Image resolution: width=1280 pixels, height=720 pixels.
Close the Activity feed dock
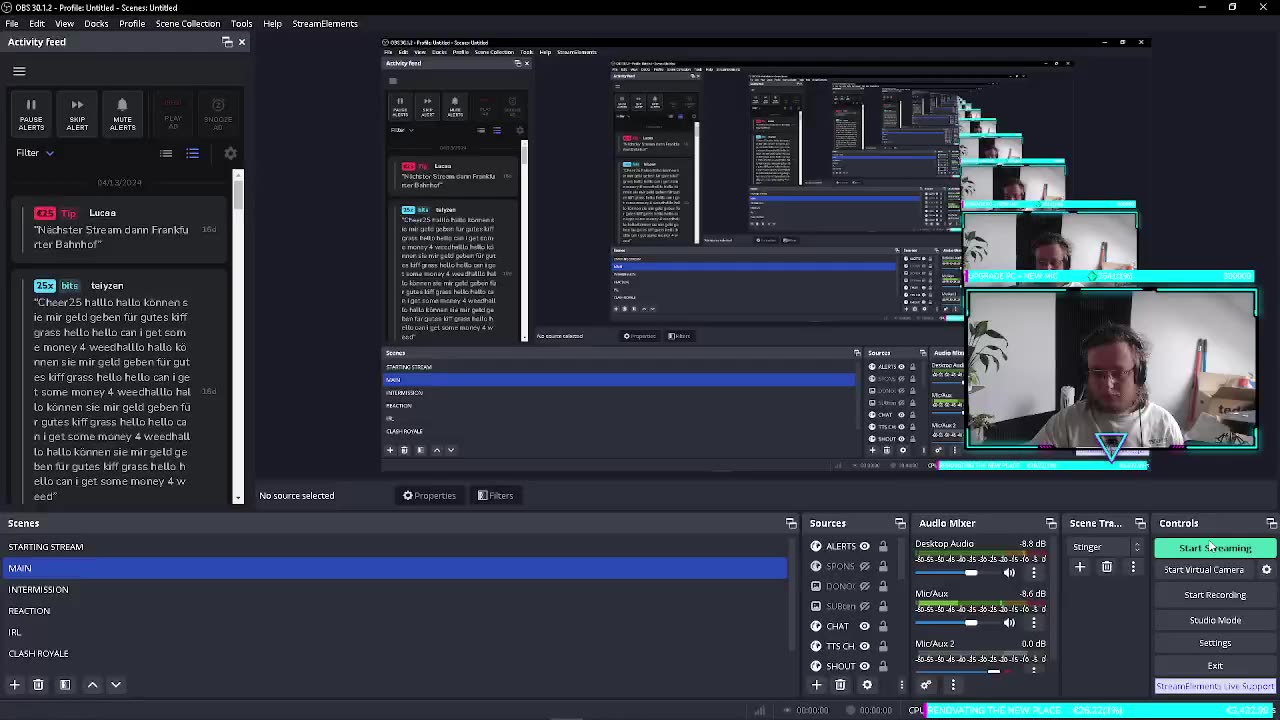[241, 42]
